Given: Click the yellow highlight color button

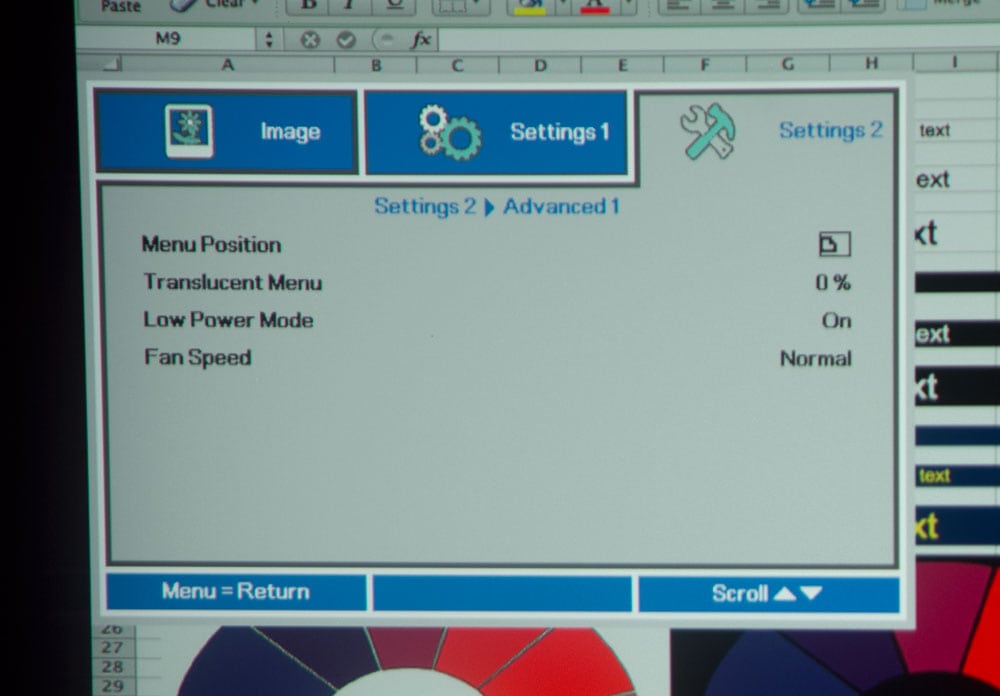Looking at the screenshot, I should coord(530,6).
